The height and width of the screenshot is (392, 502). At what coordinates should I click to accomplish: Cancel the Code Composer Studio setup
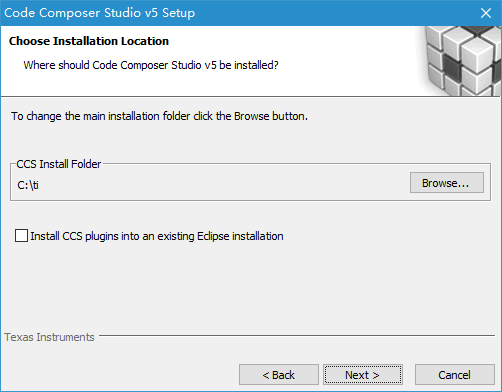coord(455,375)
